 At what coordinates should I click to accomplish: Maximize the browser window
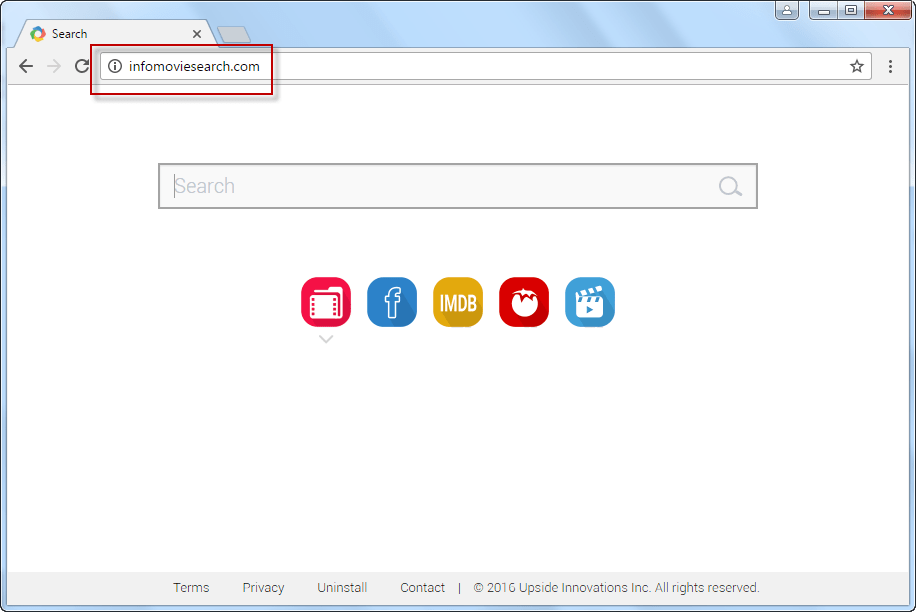(851, 11)
